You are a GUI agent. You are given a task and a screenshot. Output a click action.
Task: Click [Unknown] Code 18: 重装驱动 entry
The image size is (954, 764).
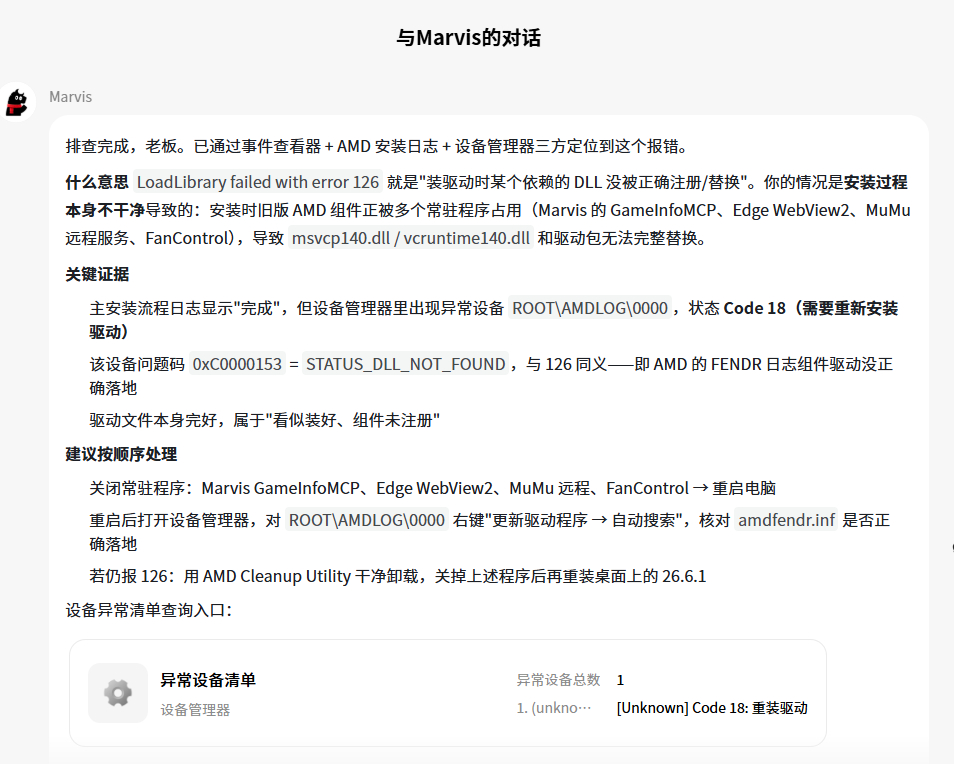(x=712, y=708)
